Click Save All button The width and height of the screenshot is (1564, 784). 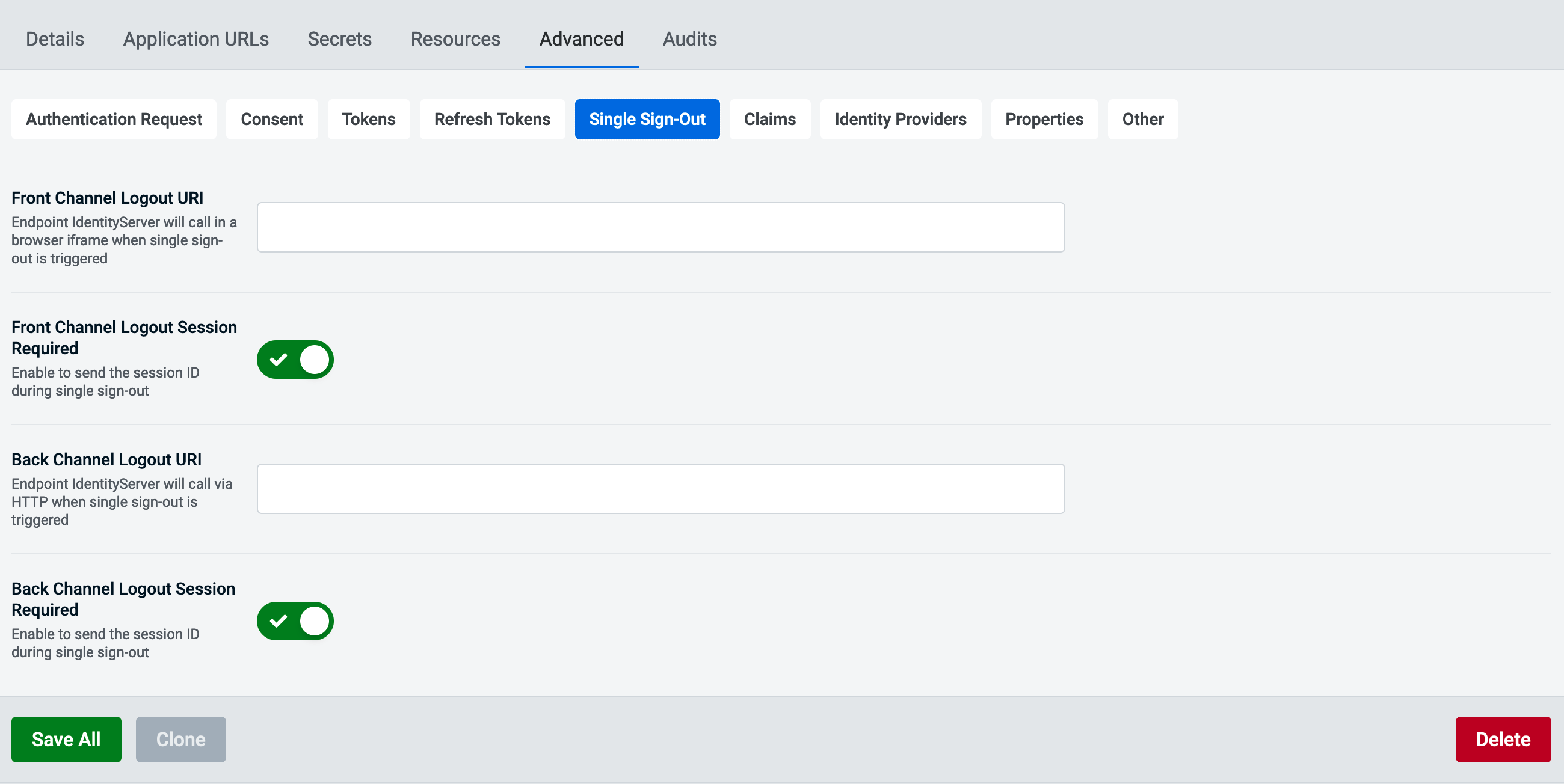(67, 740)
